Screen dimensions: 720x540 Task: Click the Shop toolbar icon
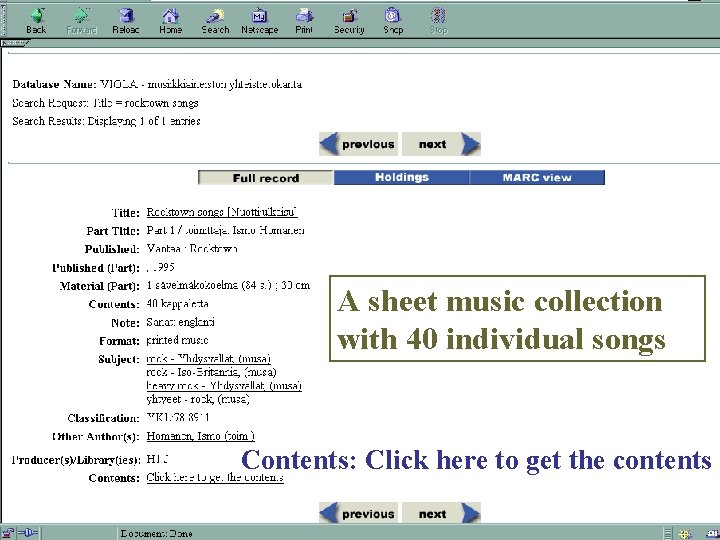click(393, 21)
